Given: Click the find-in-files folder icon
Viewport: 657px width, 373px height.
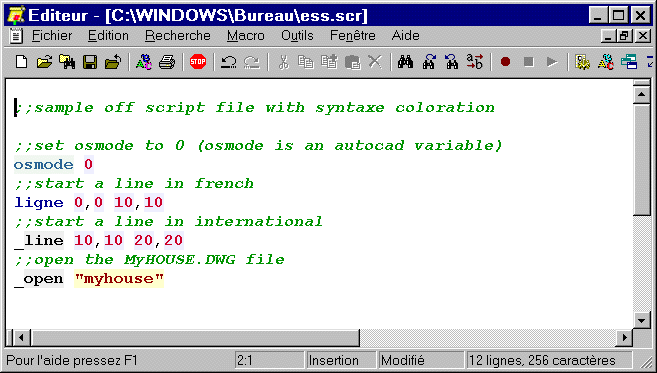Looking at the screenshot, I should [67, 62].
